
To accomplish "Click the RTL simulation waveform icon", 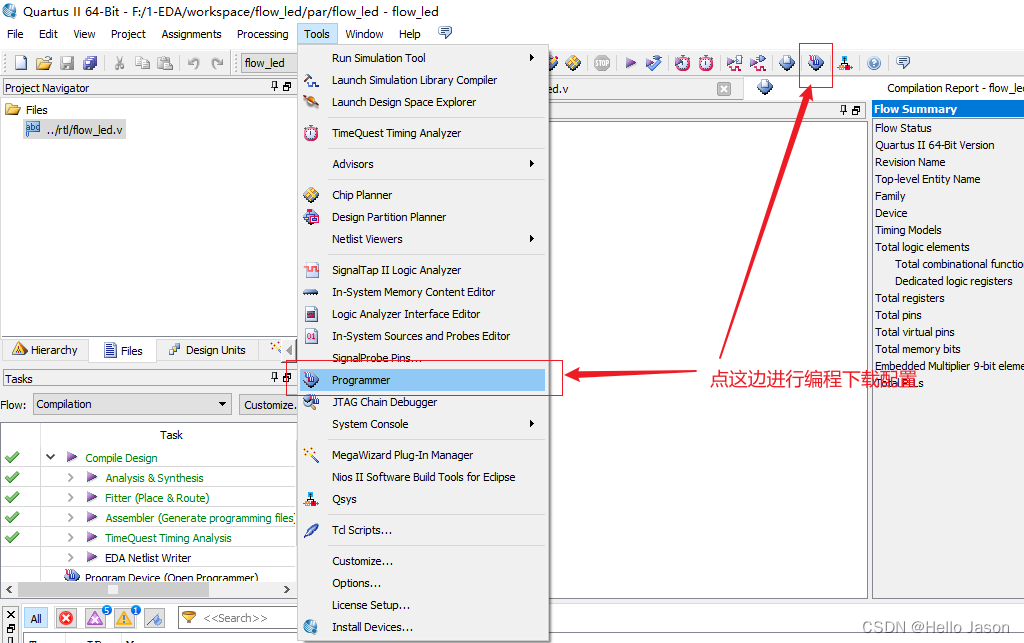I will pyautogui.click(x=735, y=63).
